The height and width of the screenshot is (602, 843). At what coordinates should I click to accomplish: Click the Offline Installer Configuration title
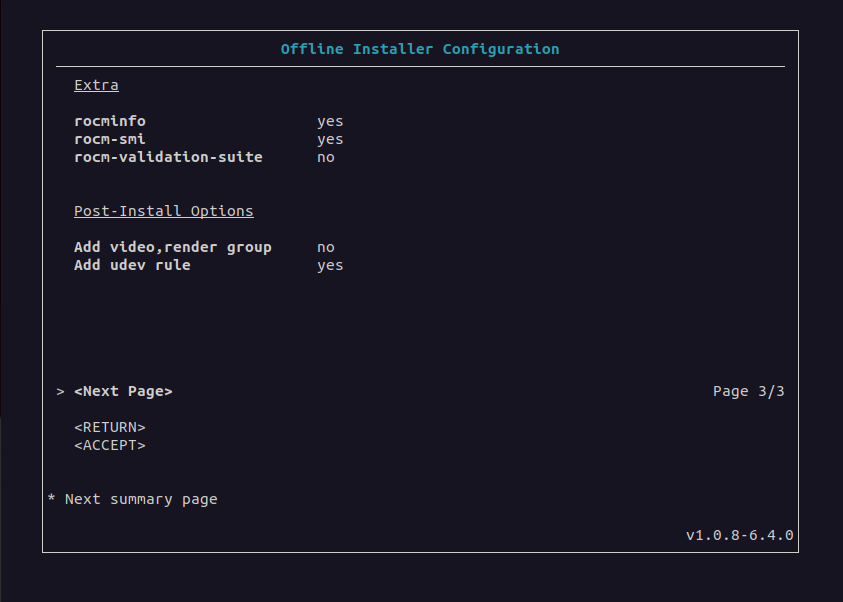coord(420,49)
